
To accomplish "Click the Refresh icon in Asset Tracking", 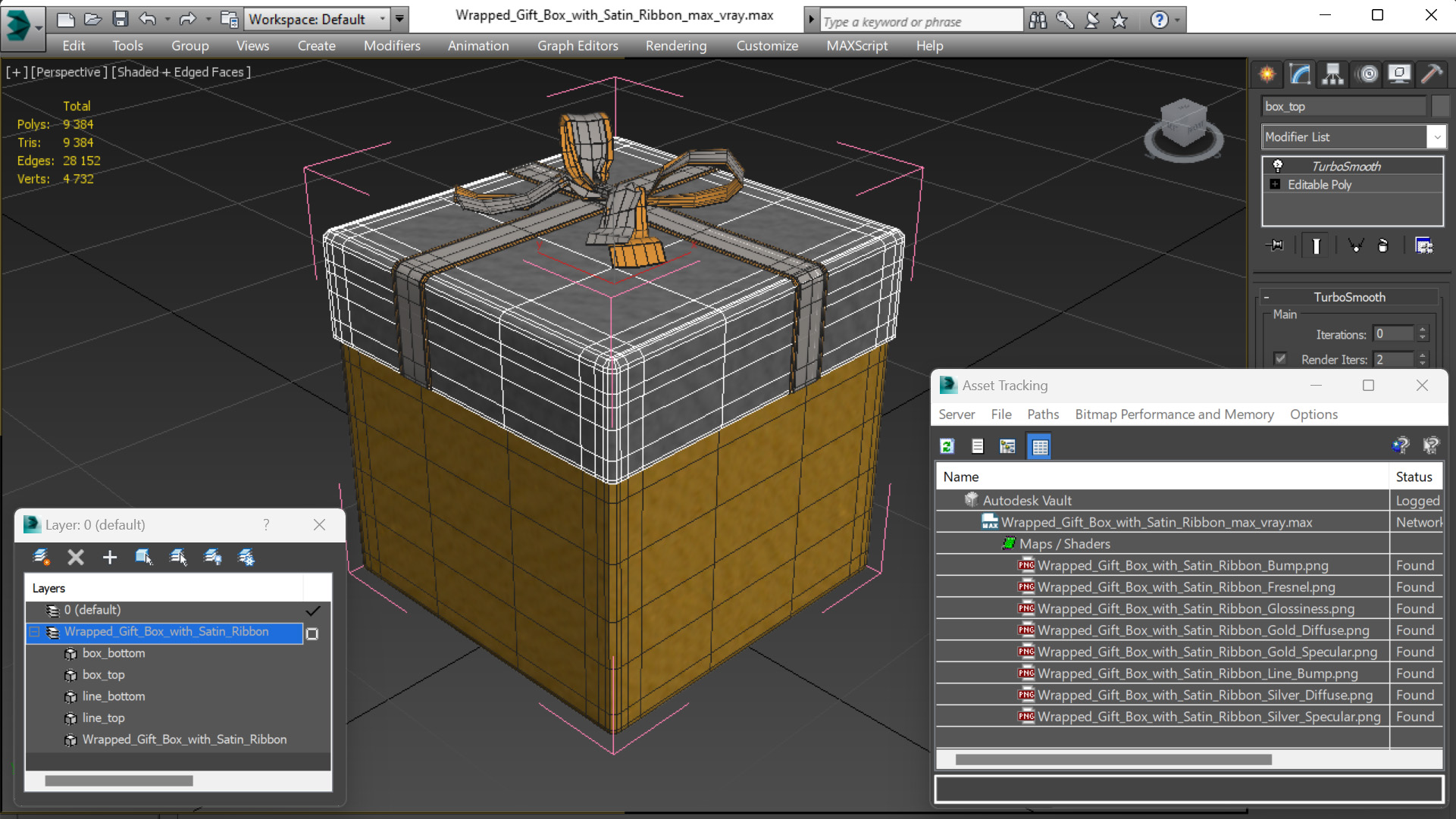I will point(947,446).
